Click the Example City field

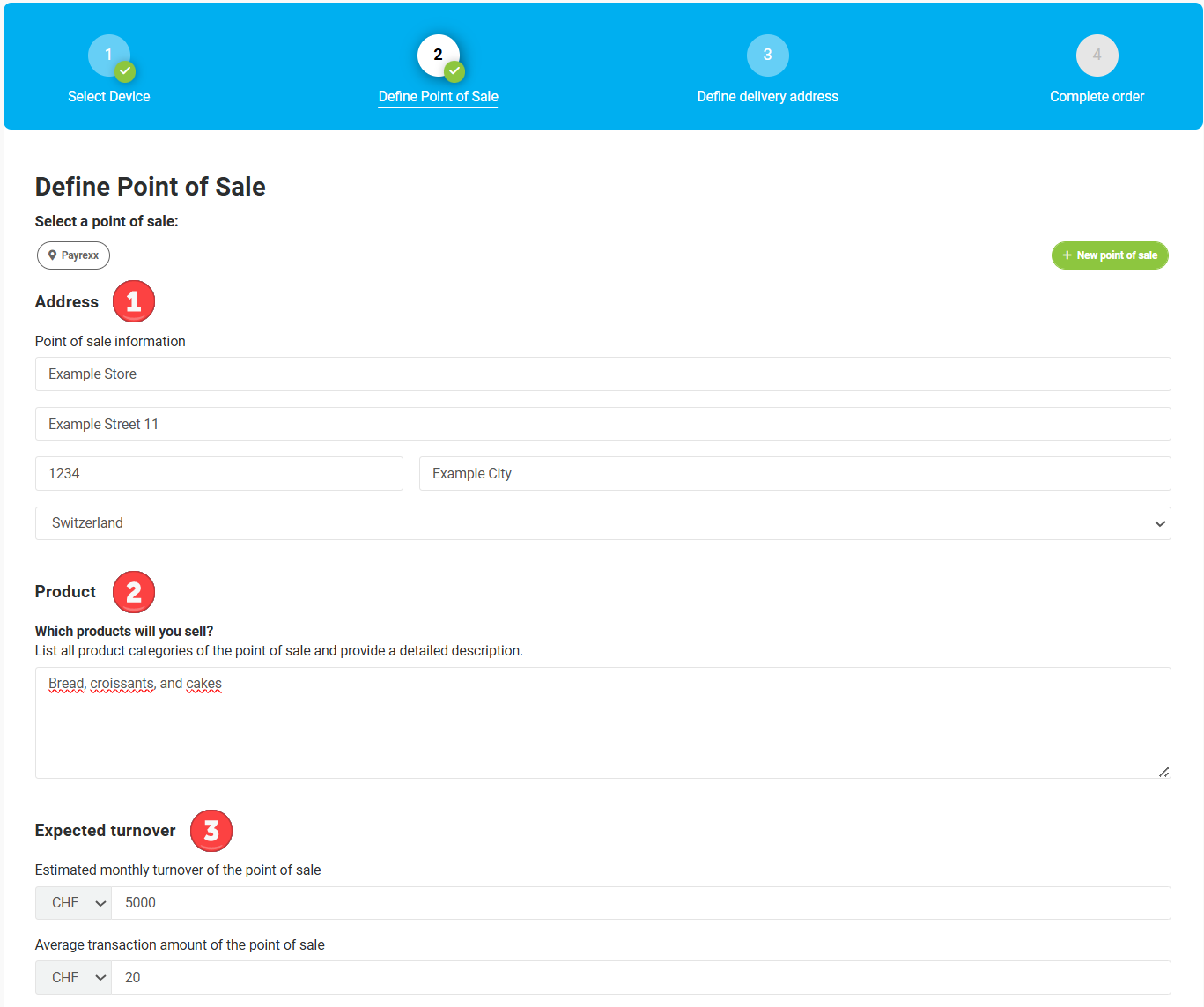(x=794, y=474)
